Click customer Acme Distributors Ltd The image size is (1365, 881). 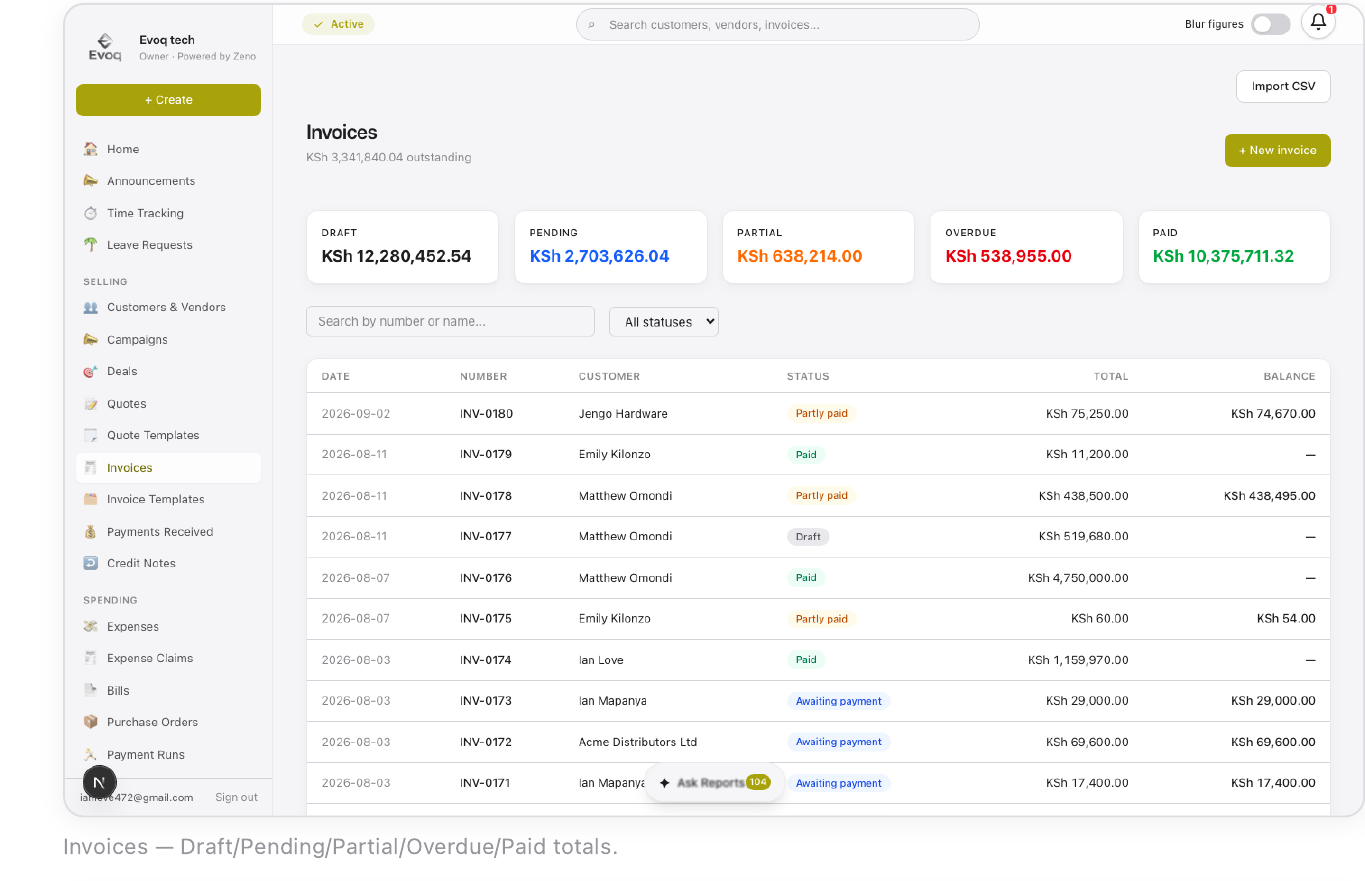point(638,742)
